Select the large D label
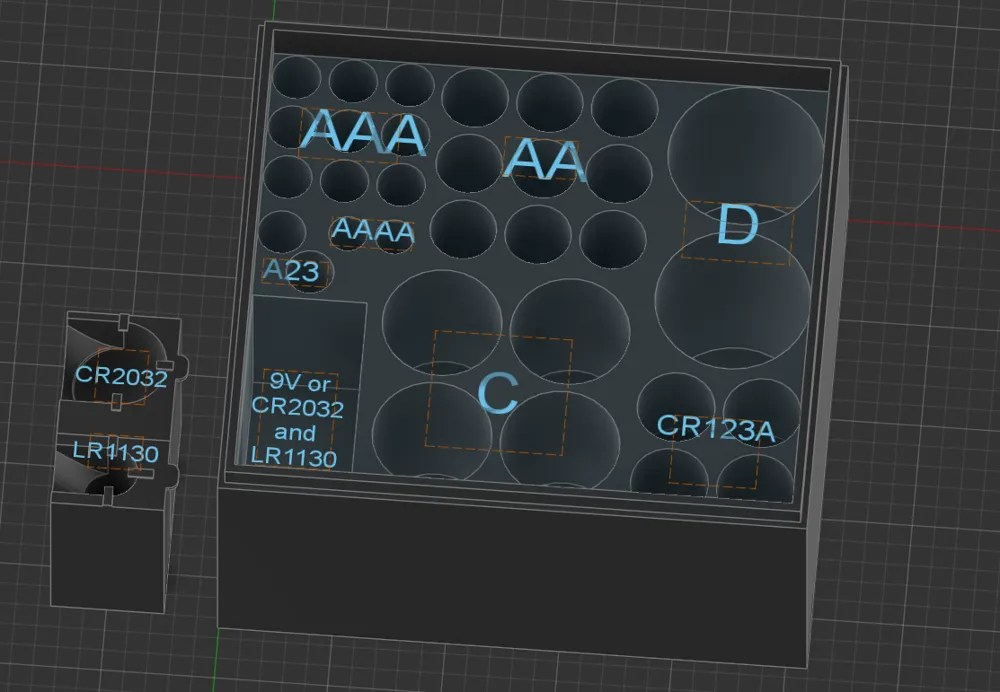The image size is (1000, 692). point(738,225)
